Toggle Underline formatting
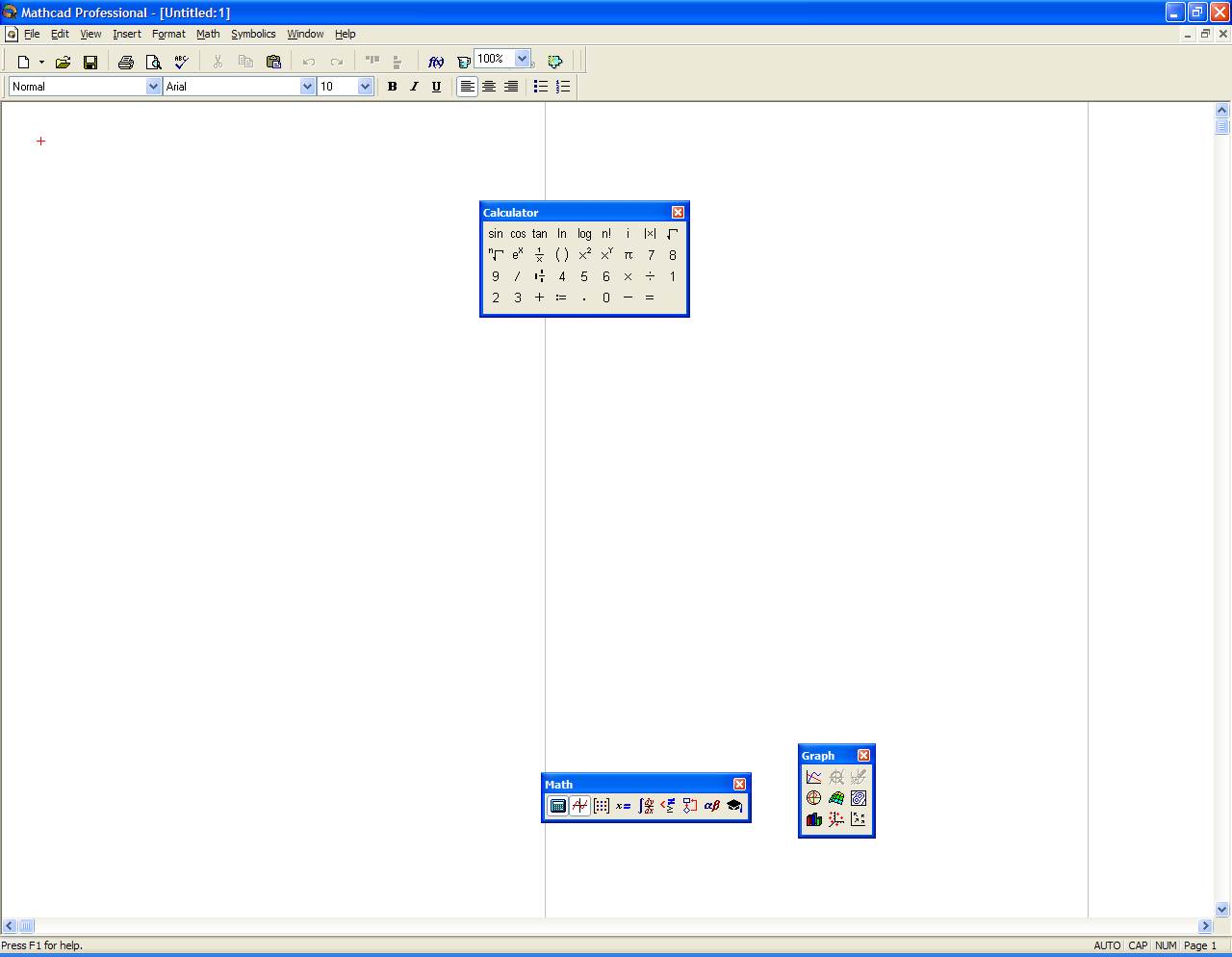 (436, 87)
